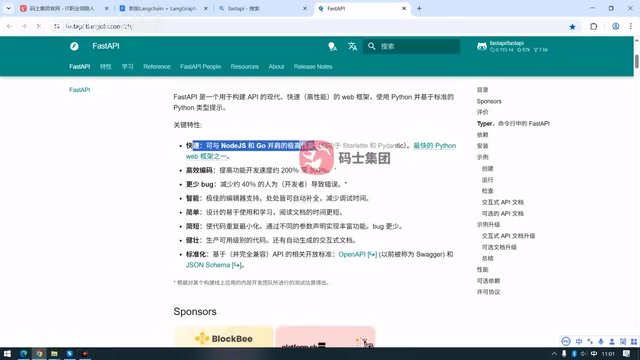Screen dimensions: 640x360
Task: Open the About navigation tab
Action: (276, 67)
